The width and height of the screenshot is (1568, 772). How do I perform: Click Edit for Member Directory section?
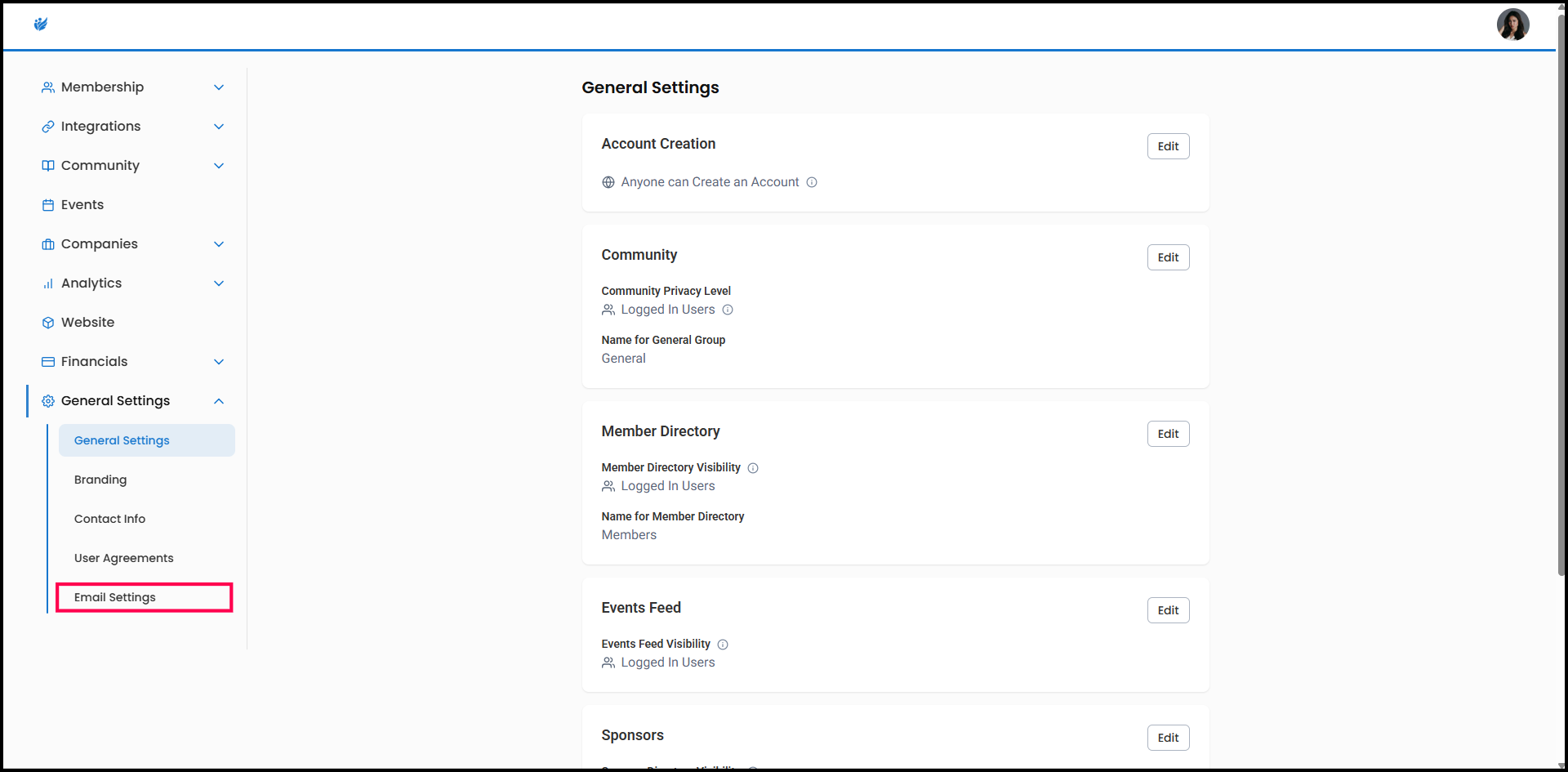pyautogui.click(x=1168, y=434)
